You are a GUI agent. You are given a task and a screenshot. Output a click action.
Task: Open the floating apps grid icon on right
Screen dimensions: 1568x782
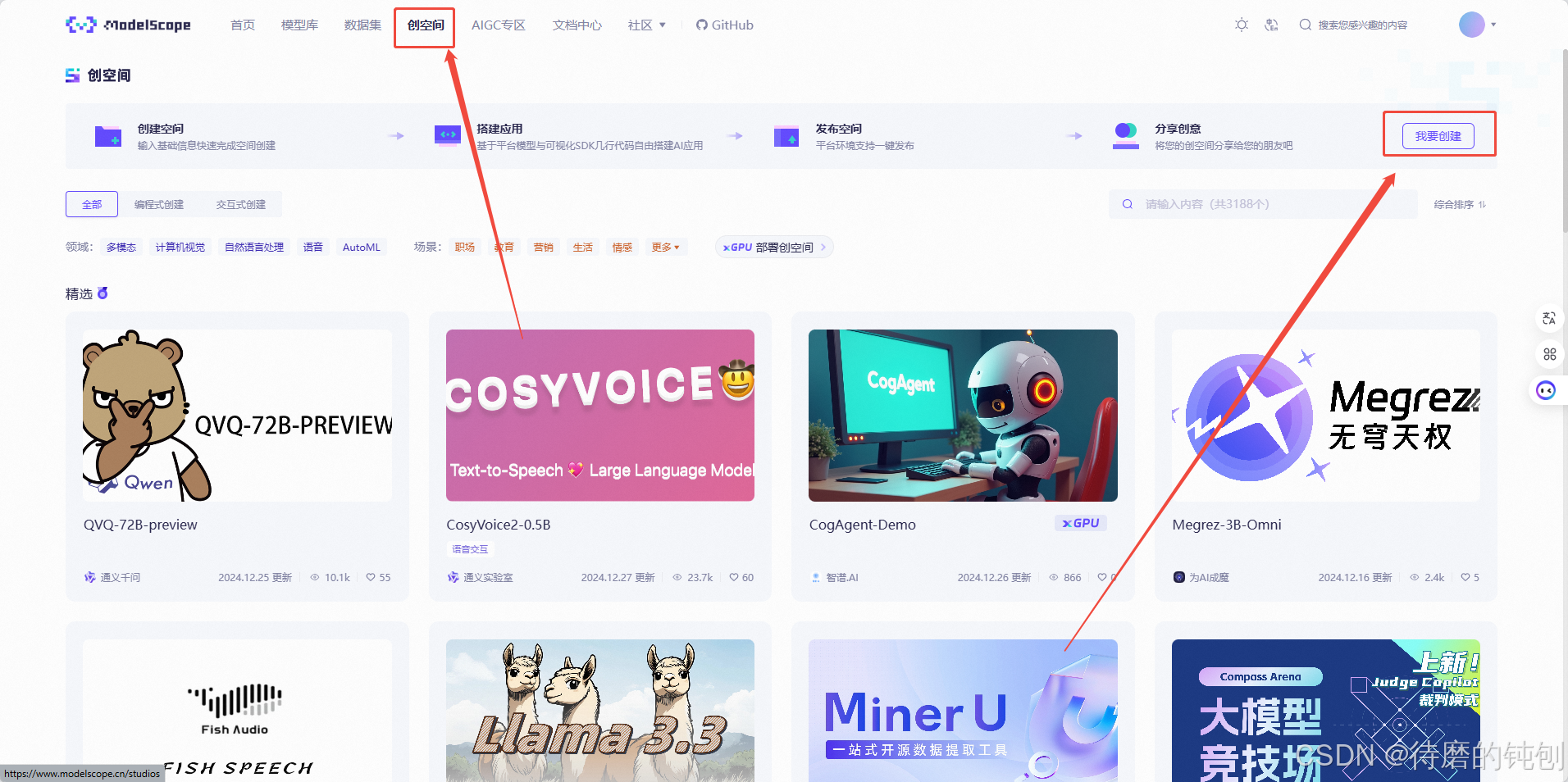1549,354
